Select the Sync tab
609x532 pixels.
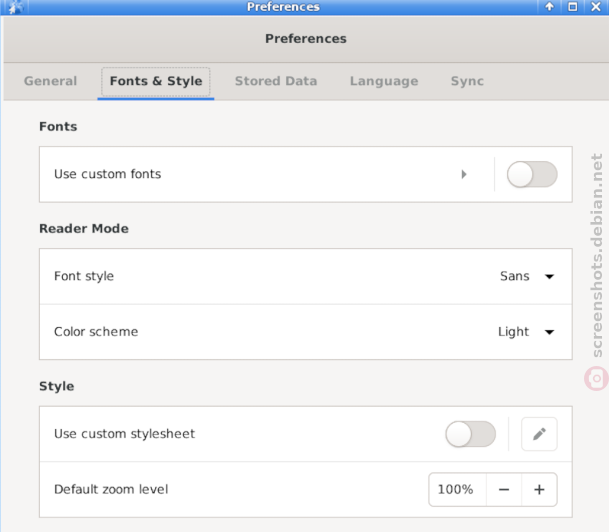[x=467, y=81]
